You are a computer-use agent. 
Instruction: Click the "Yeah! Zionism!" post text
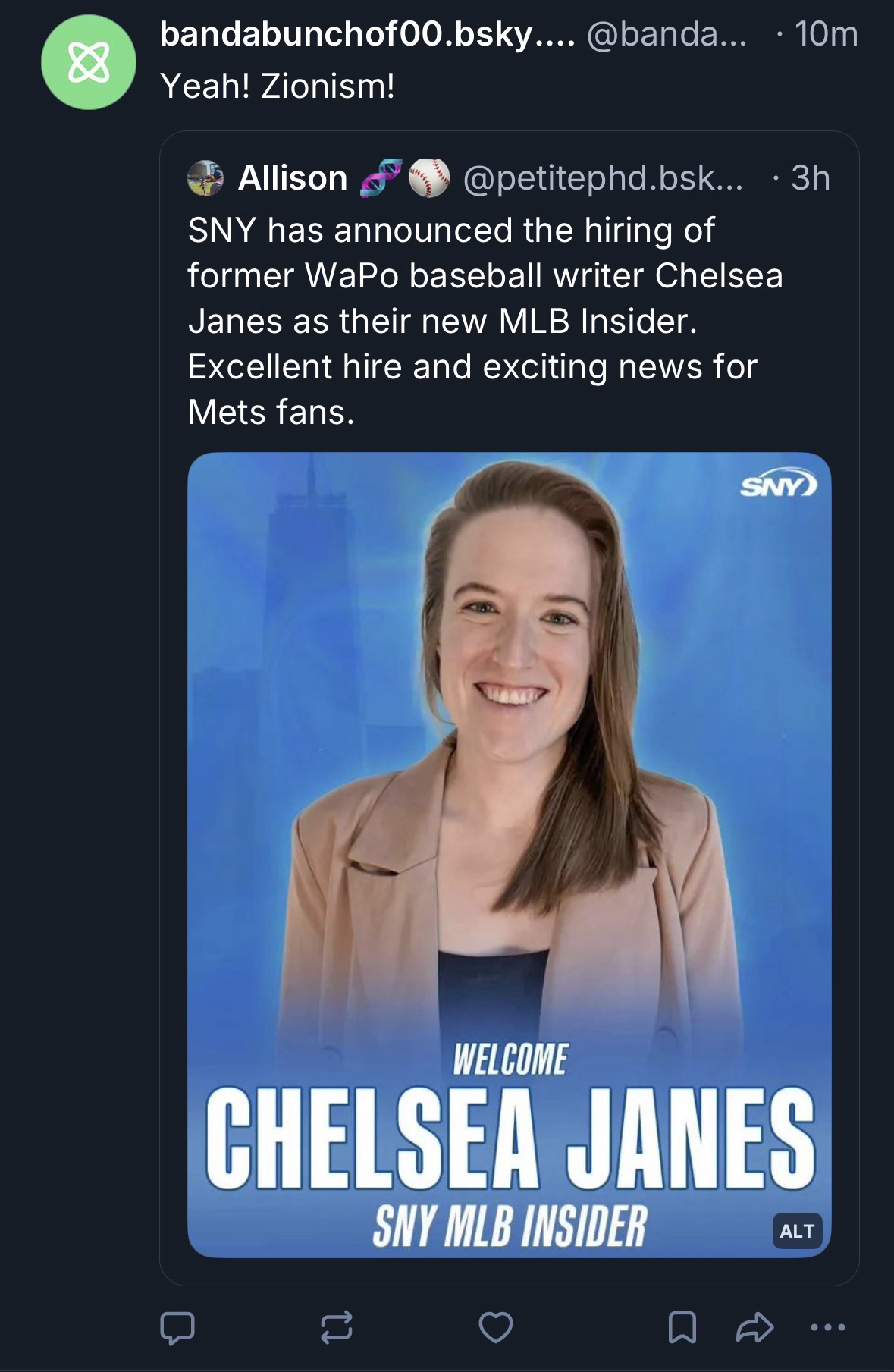point(278,86)
